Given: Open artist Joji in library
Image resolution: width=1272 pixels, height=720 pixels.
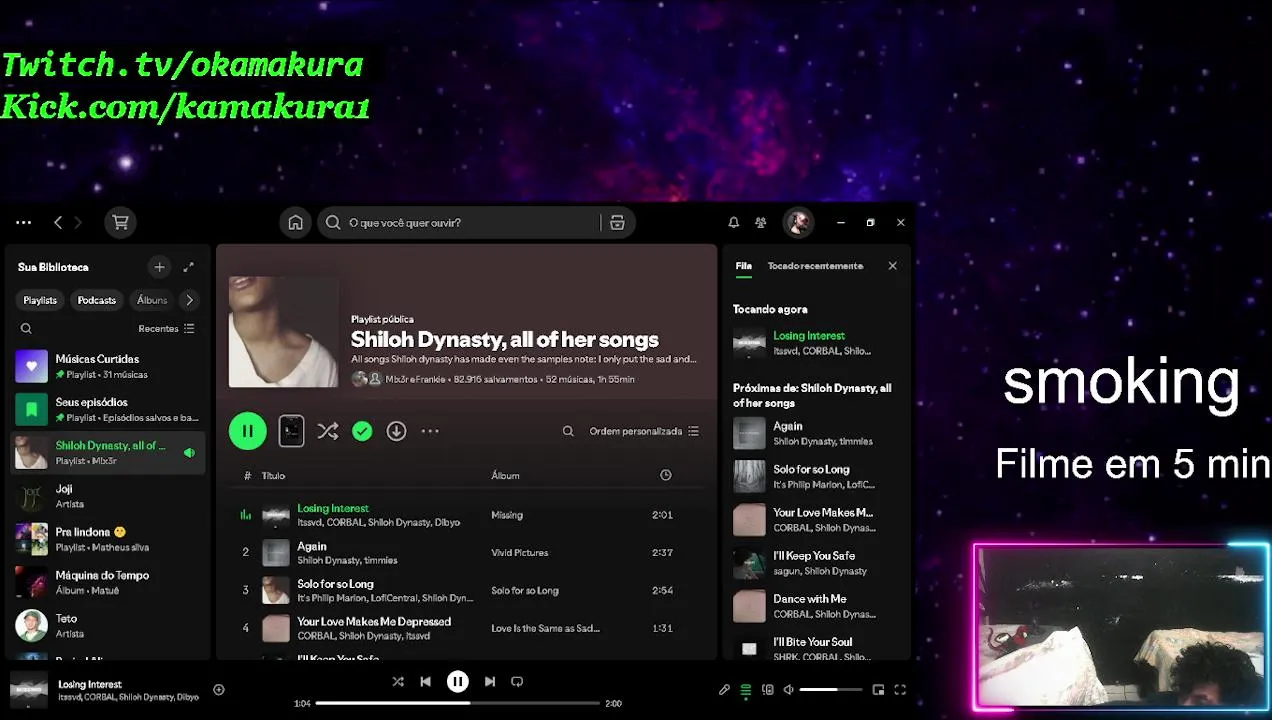Looking at the screenshot, I should click(x=107, y=496).
